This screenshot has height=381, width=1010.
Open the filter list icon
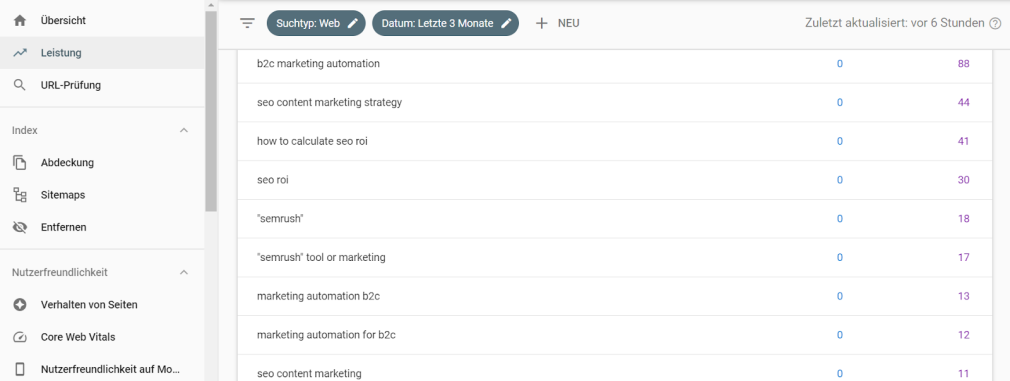point(247,23)
